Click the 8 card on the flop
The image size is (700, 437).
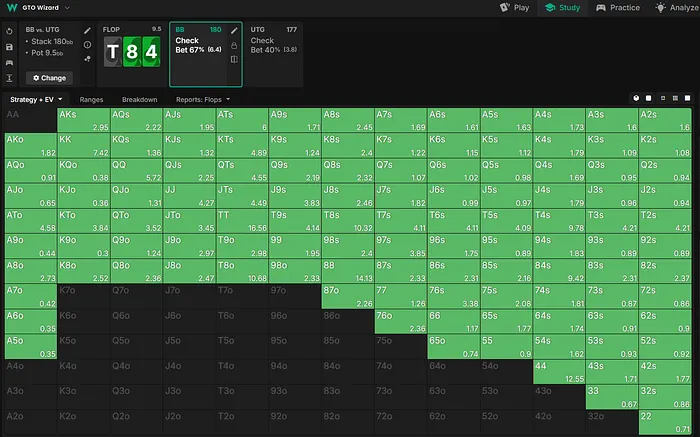131,51
